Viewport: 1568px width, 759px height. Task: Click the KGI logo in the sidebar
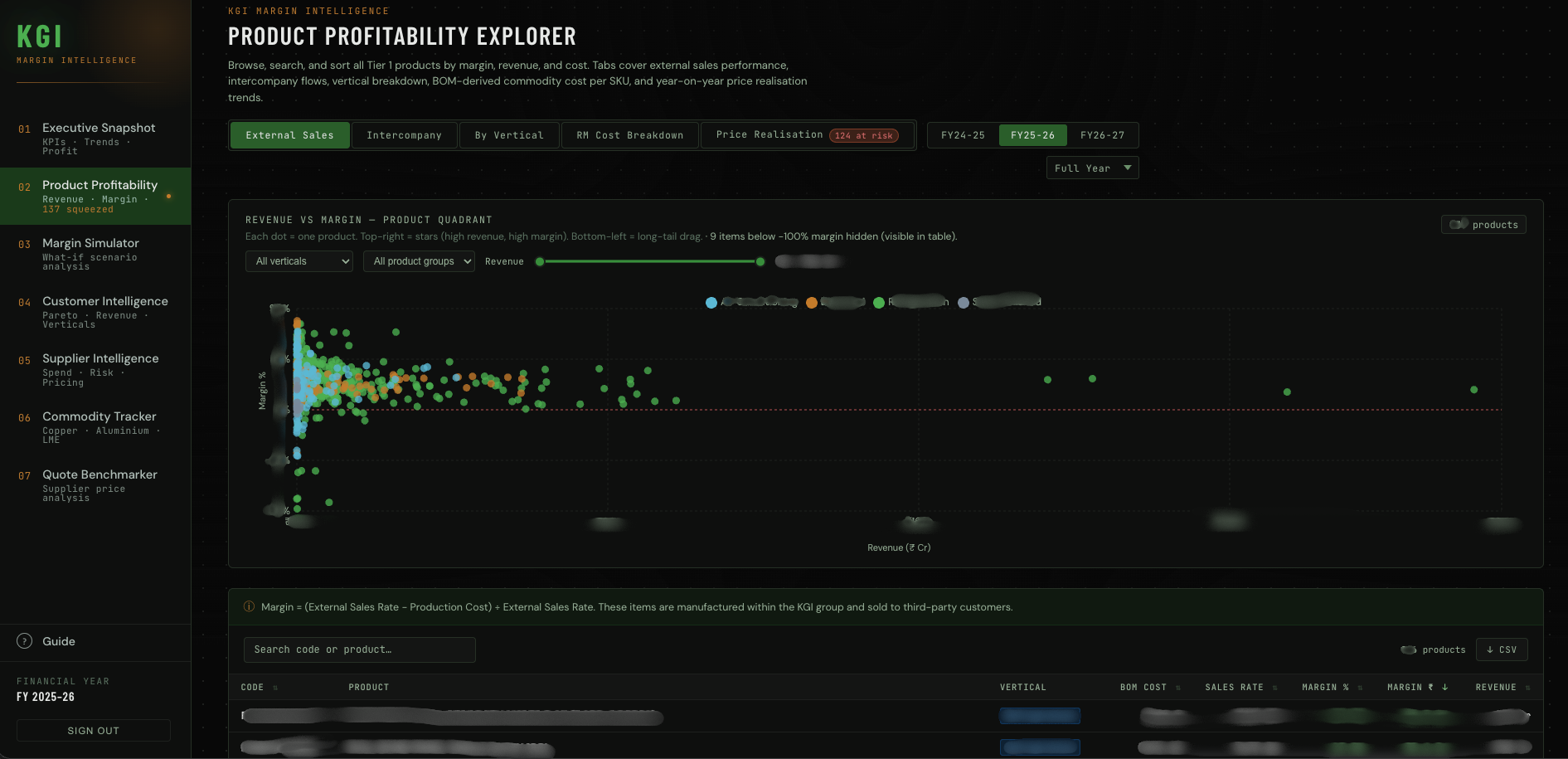pos(40,36)
